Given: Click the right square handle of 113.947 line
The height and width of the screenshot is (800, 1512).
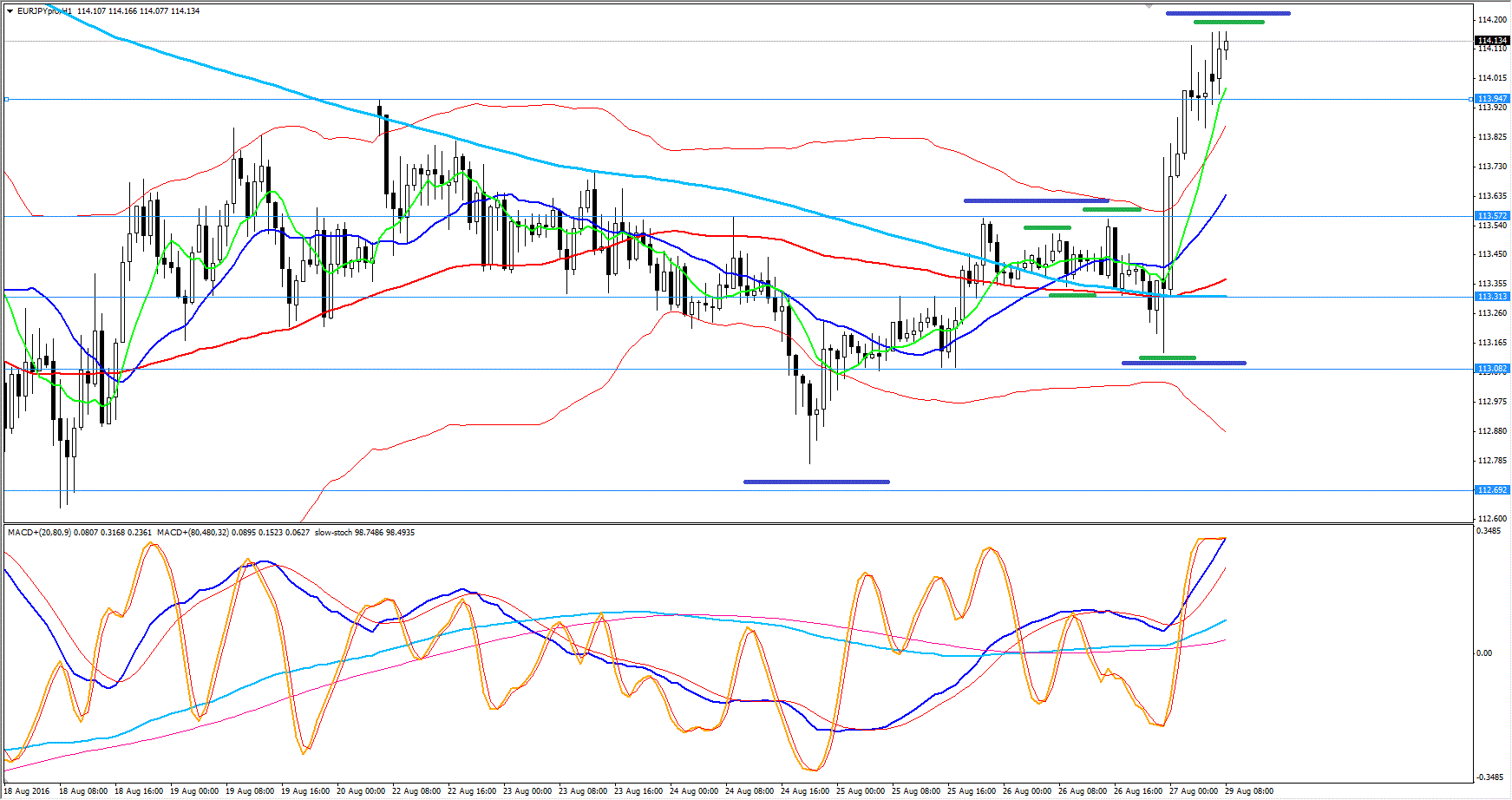Looking at the screenshot, I should pyautogui.click(x=1470, y=100).
